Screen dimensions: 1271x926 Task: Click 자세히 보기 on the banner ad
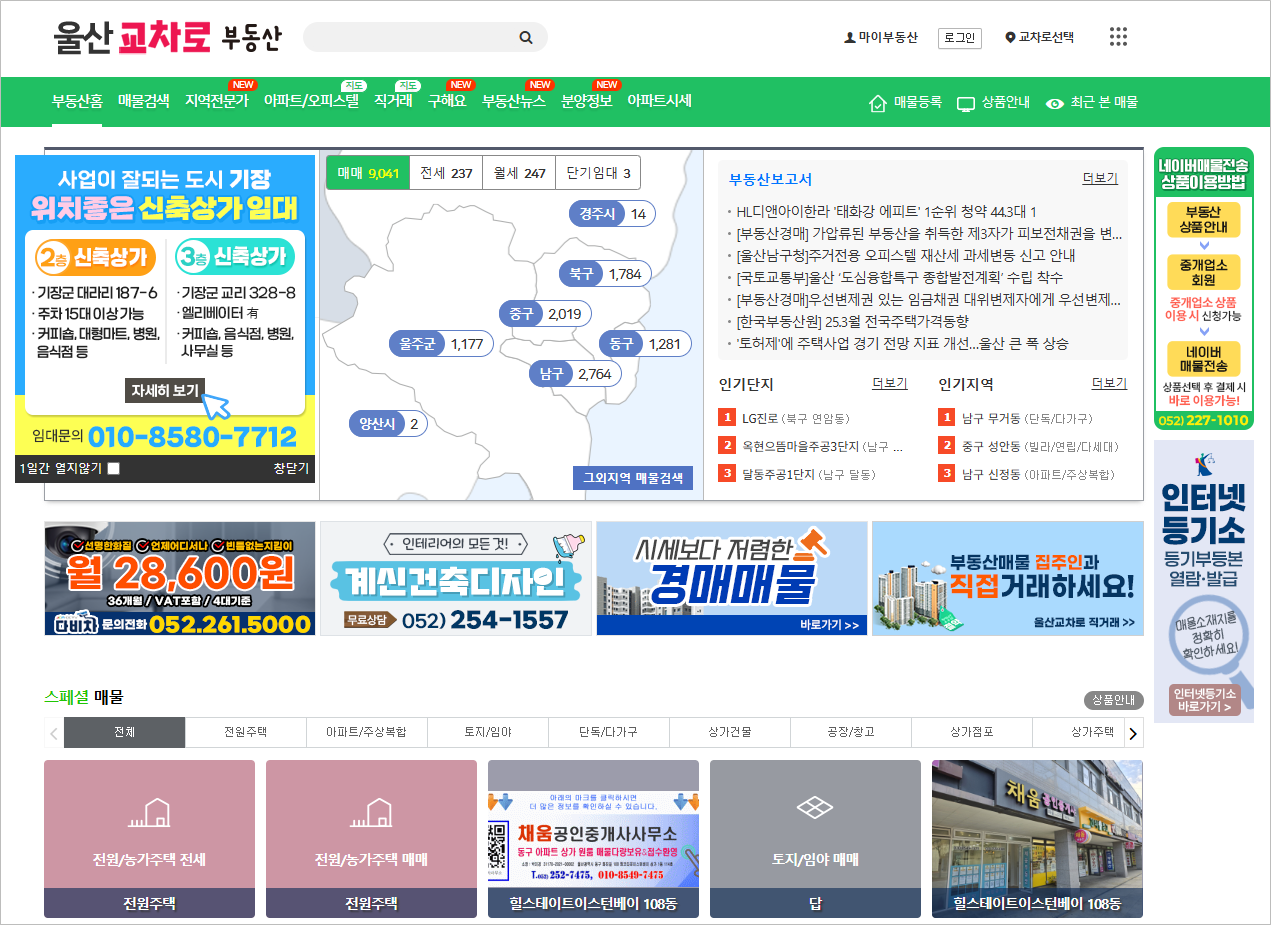click(164, 390)
